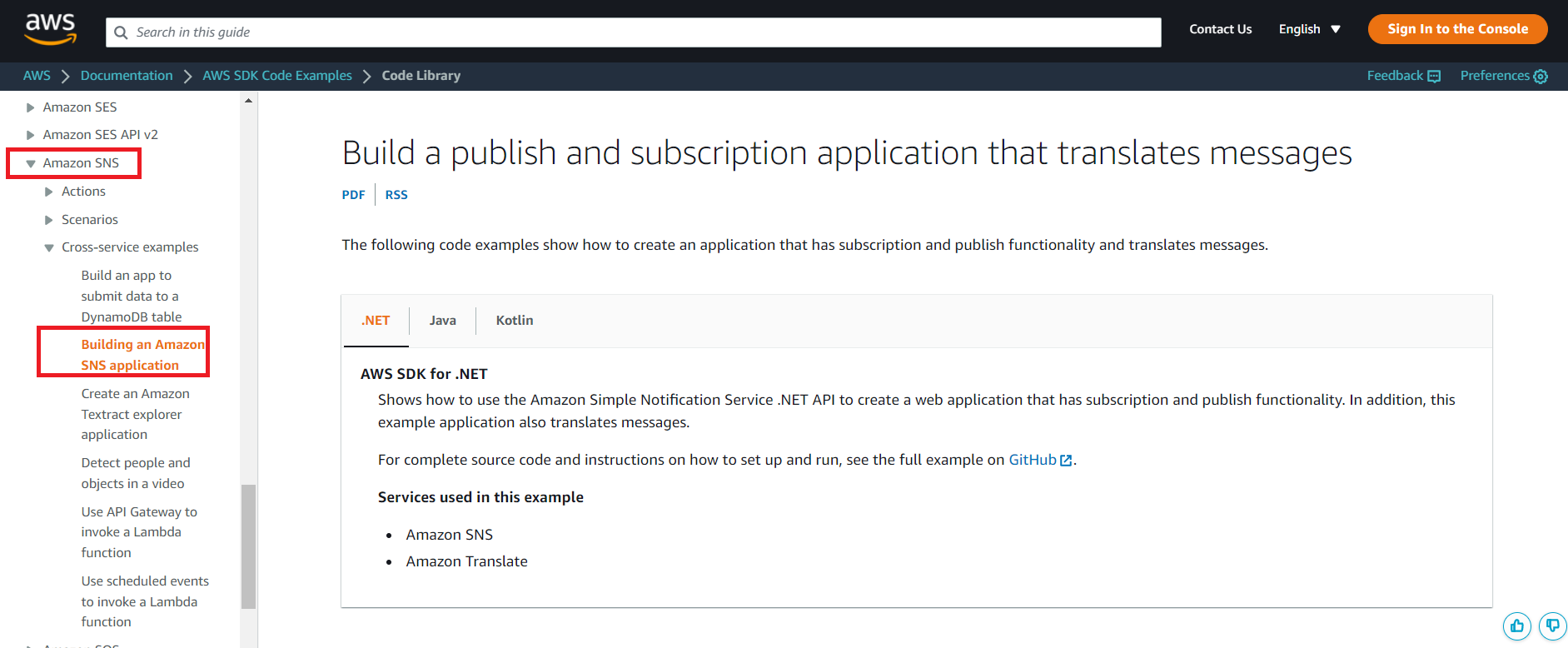
Task: Switch to the Kotlin tab
Action: (x=515, y=321)
